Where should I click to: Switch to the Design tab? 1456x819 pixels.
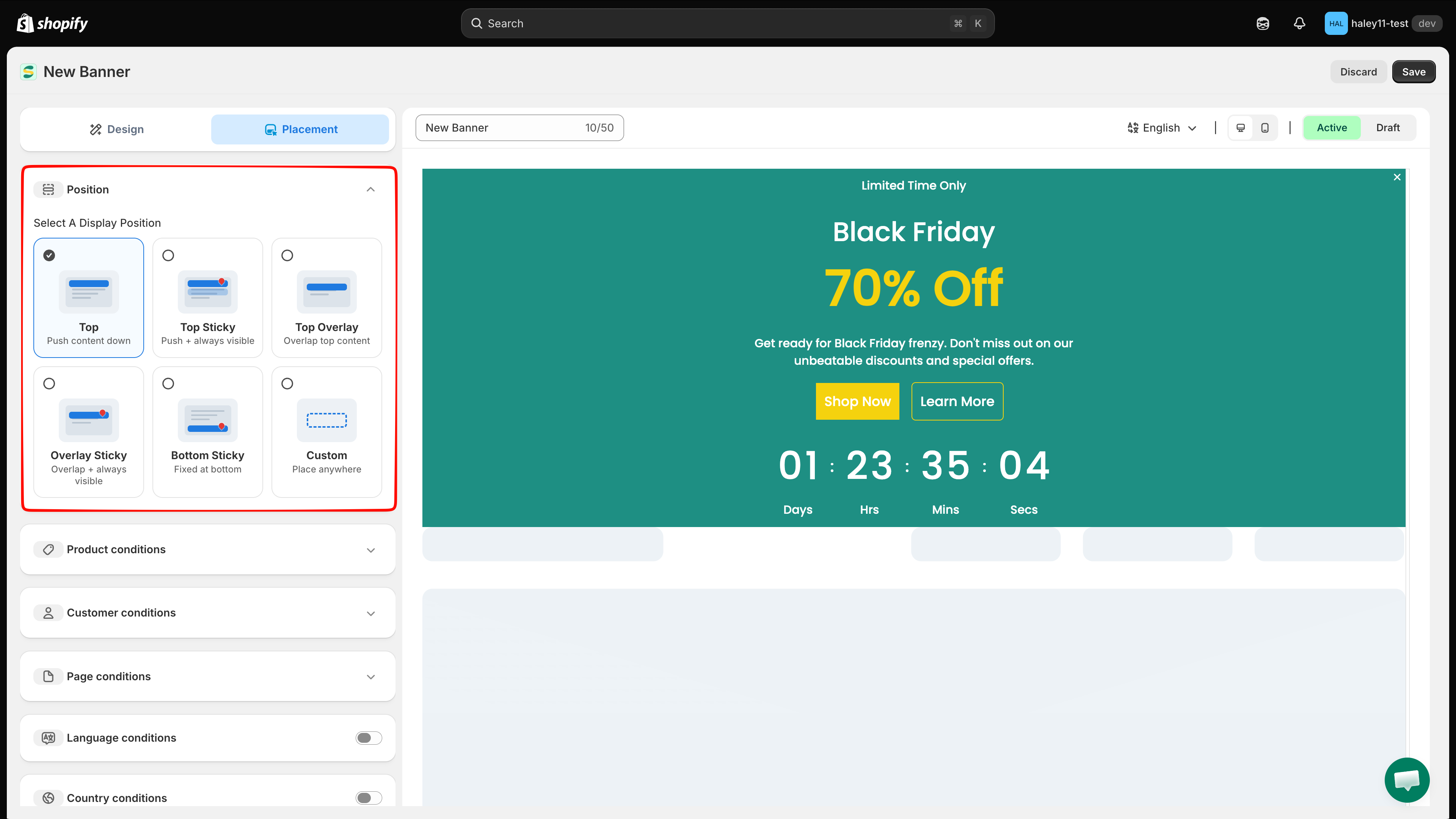[117, 129]
